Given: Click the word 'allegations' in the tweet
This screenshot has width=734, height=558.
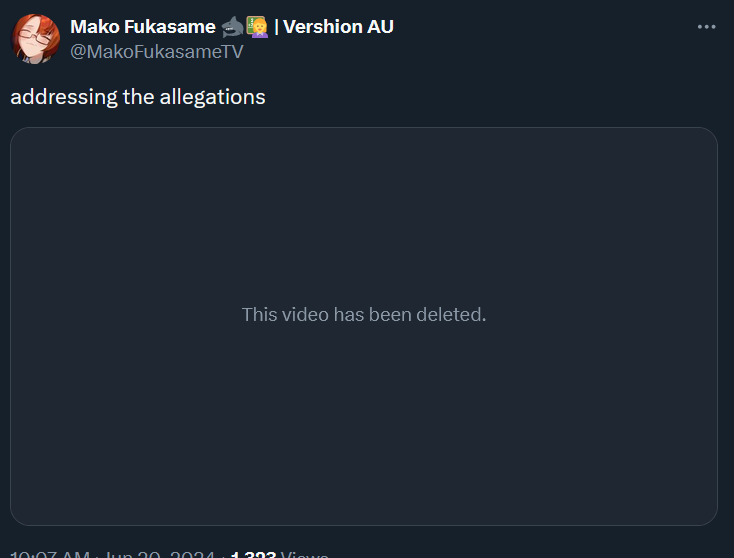Looking at the screenshot, I should coord(213,97).
